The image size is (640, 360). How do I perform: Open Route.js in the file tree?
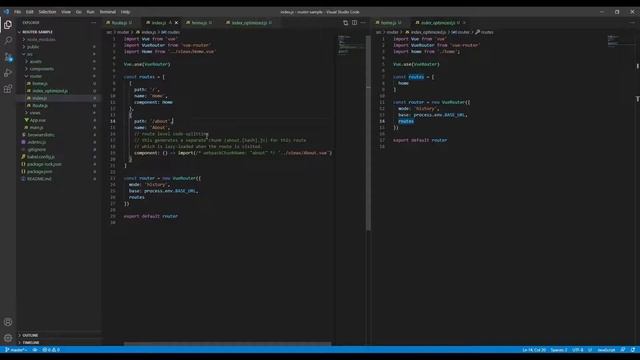40,105
